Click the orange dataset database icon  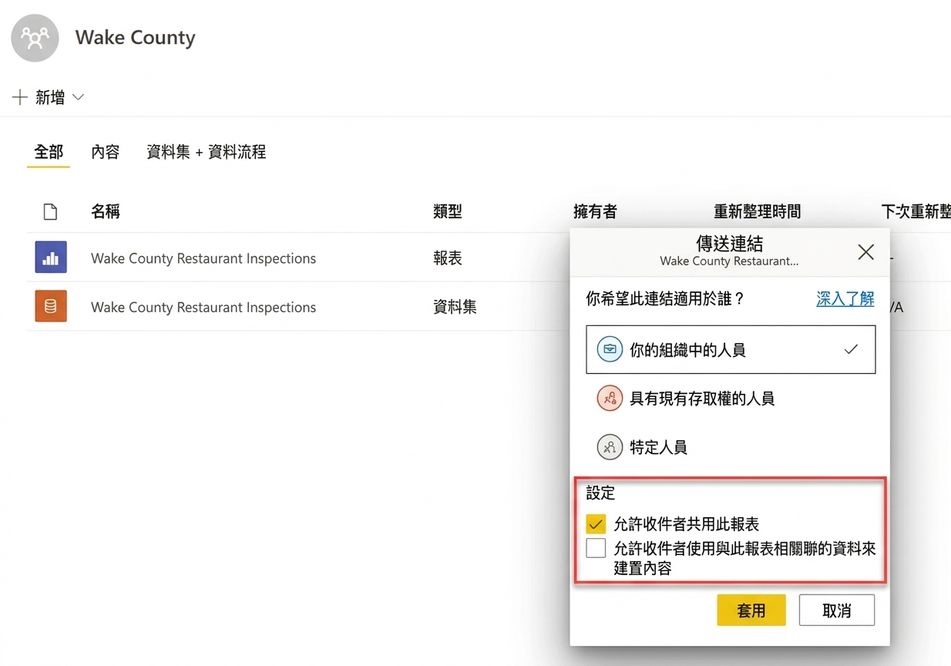51,306
